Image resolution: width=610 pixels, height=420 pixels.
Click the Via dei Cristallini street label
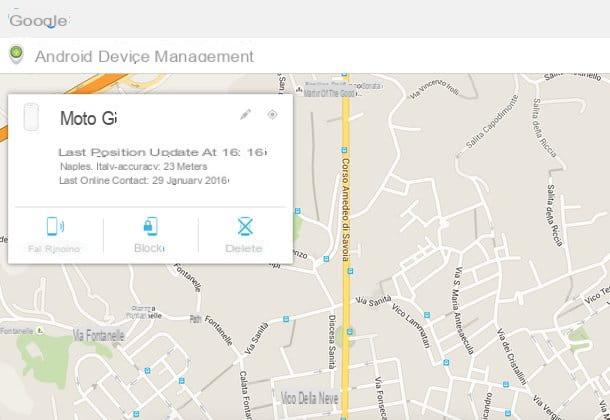tap(512, 357)
